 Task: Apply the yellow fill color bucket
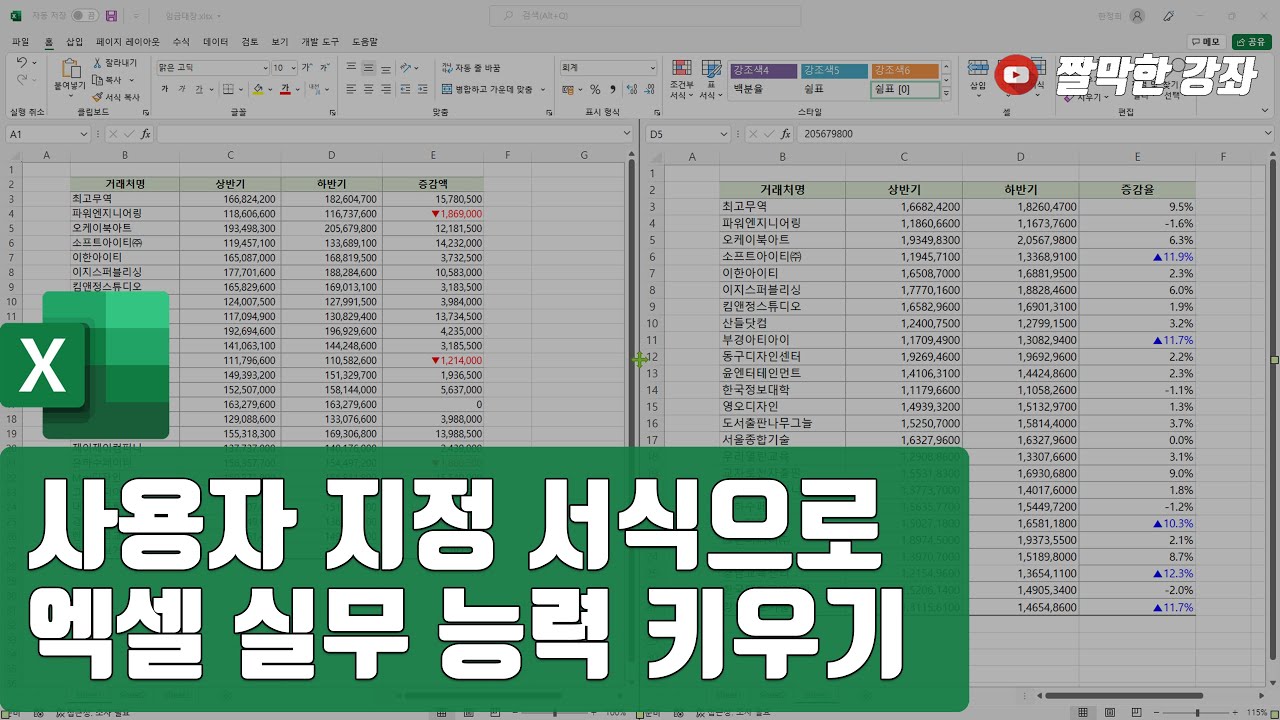[258, 89]
